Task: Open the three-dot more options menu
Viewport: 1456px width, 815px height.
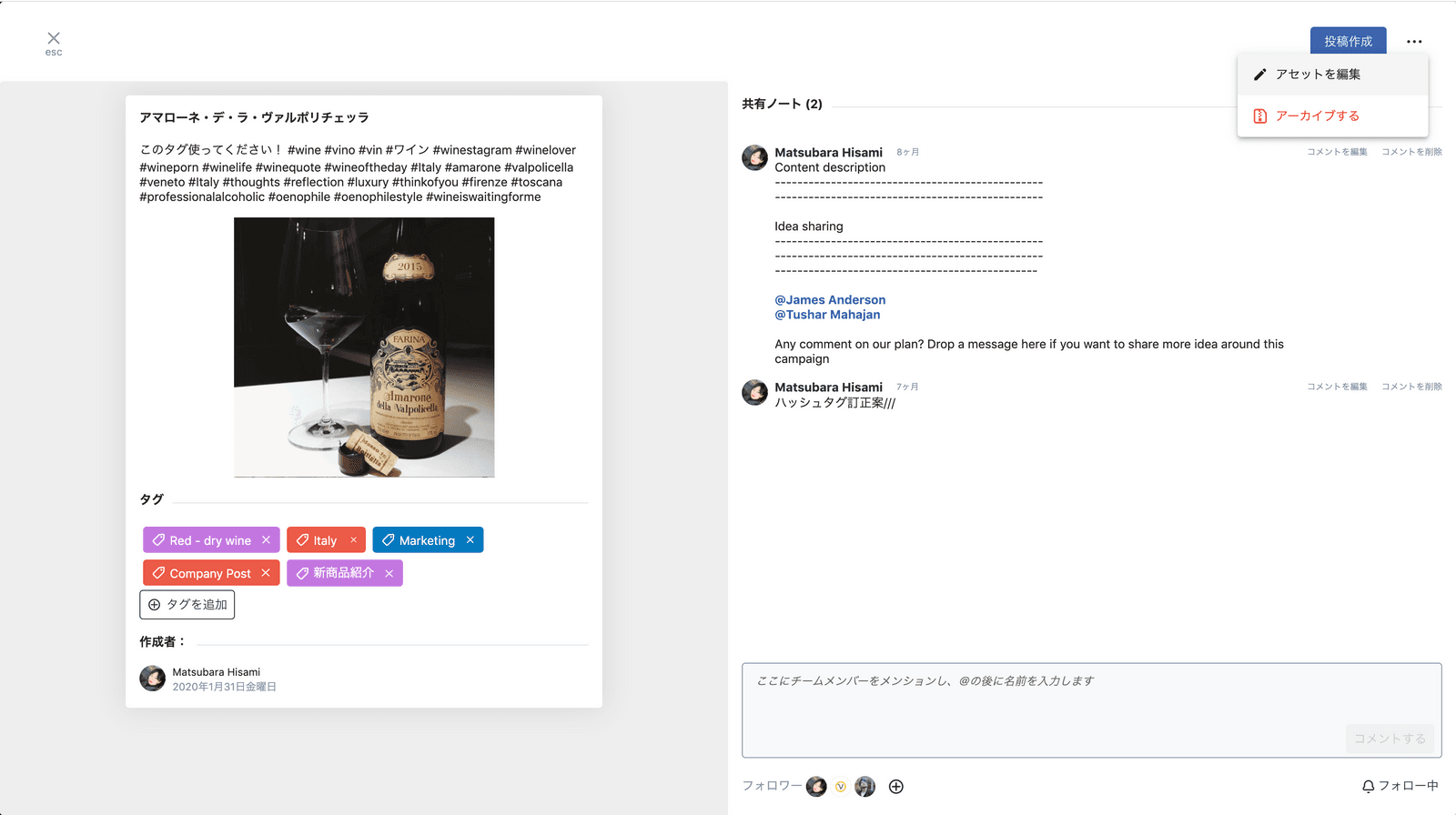Action: [x=1413, y=42]
